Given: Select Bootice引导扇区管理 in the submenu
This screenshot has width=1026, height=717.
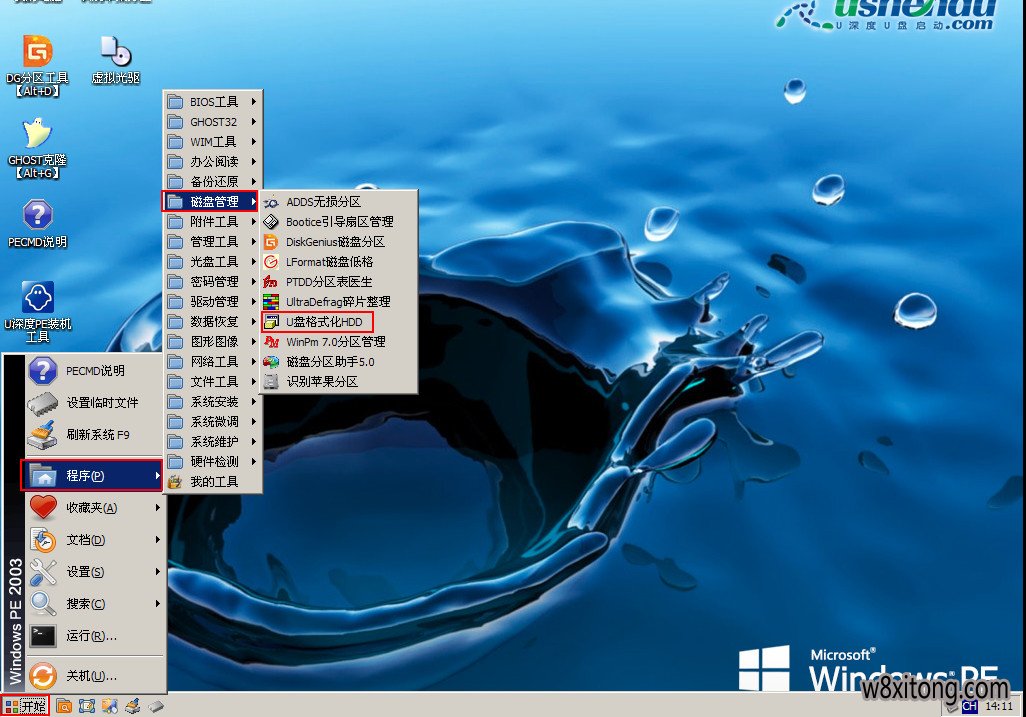Looking at the screenshot, I should (x=330, y=221).
